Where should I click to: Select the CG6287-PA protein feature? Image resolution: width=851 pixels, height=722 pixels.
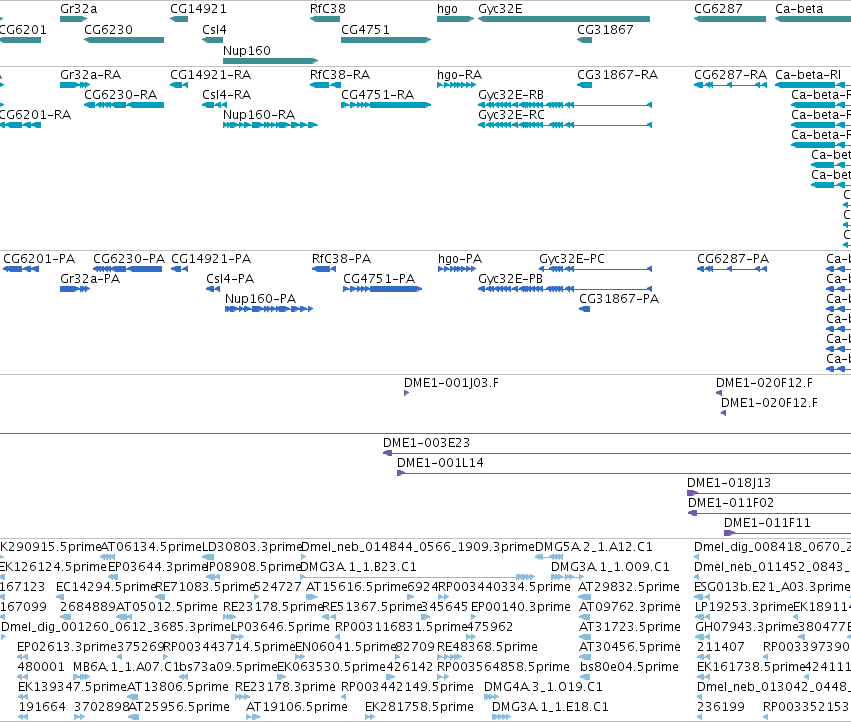pos(732,269)
